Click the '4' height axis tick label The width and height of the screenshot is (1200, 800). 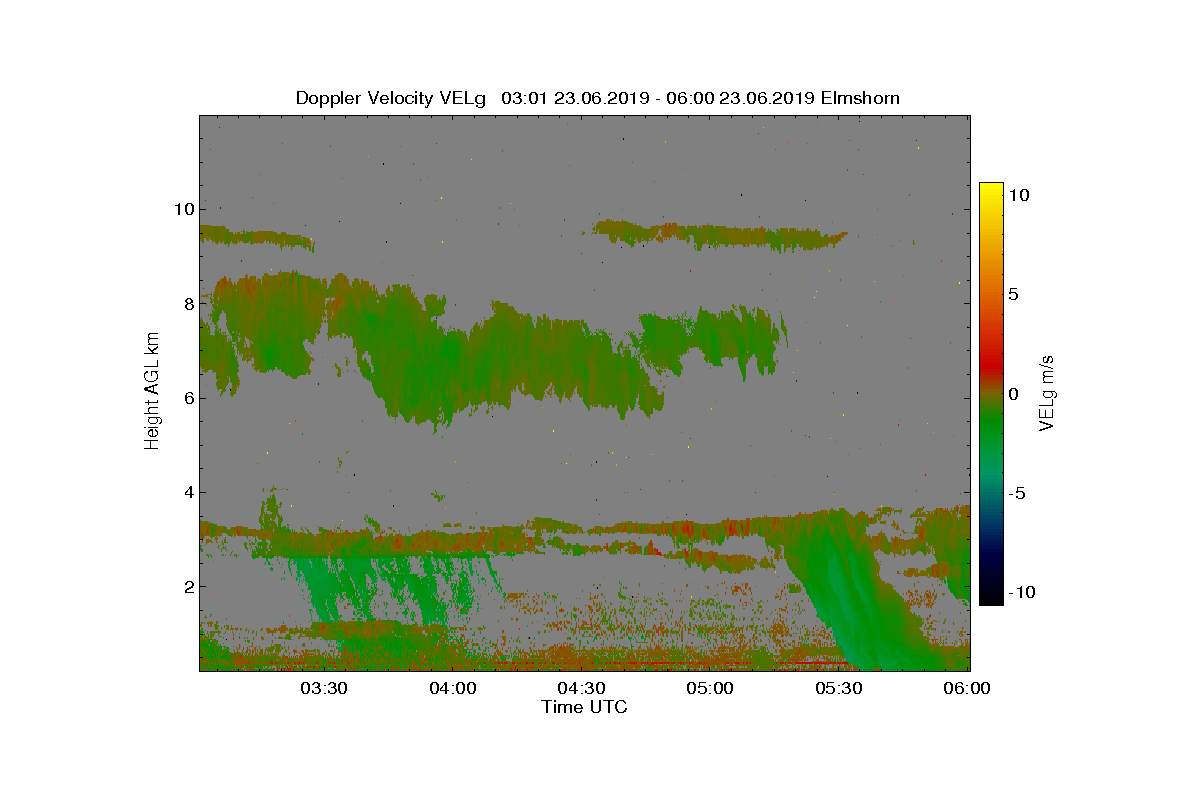(188, 492)
